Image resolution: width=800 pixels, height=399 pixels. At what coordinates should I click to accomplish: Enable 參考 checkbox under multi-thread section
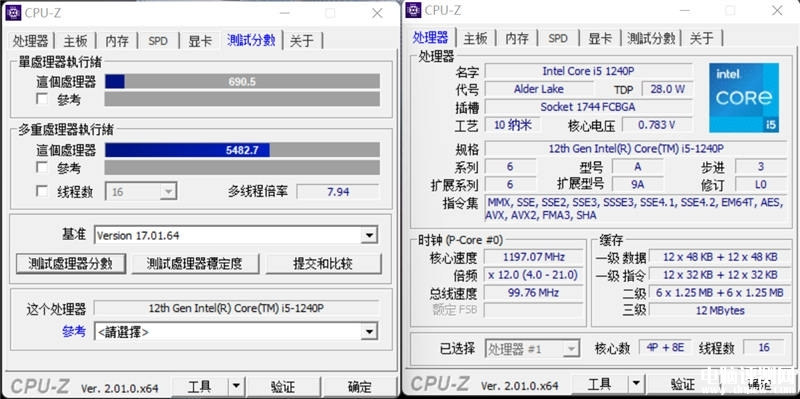click(x=42, y=167)
